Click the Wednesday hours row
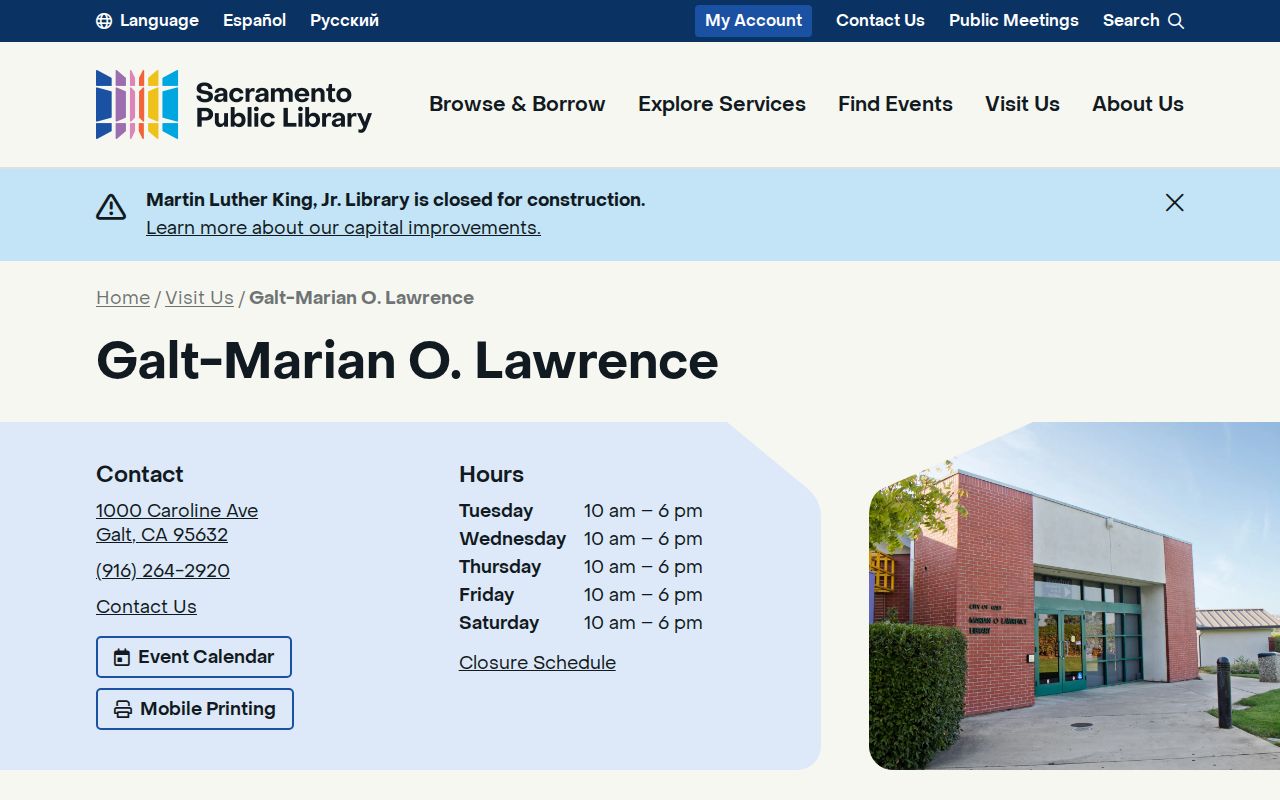The image size is (1280, 800). click(581, 539)
